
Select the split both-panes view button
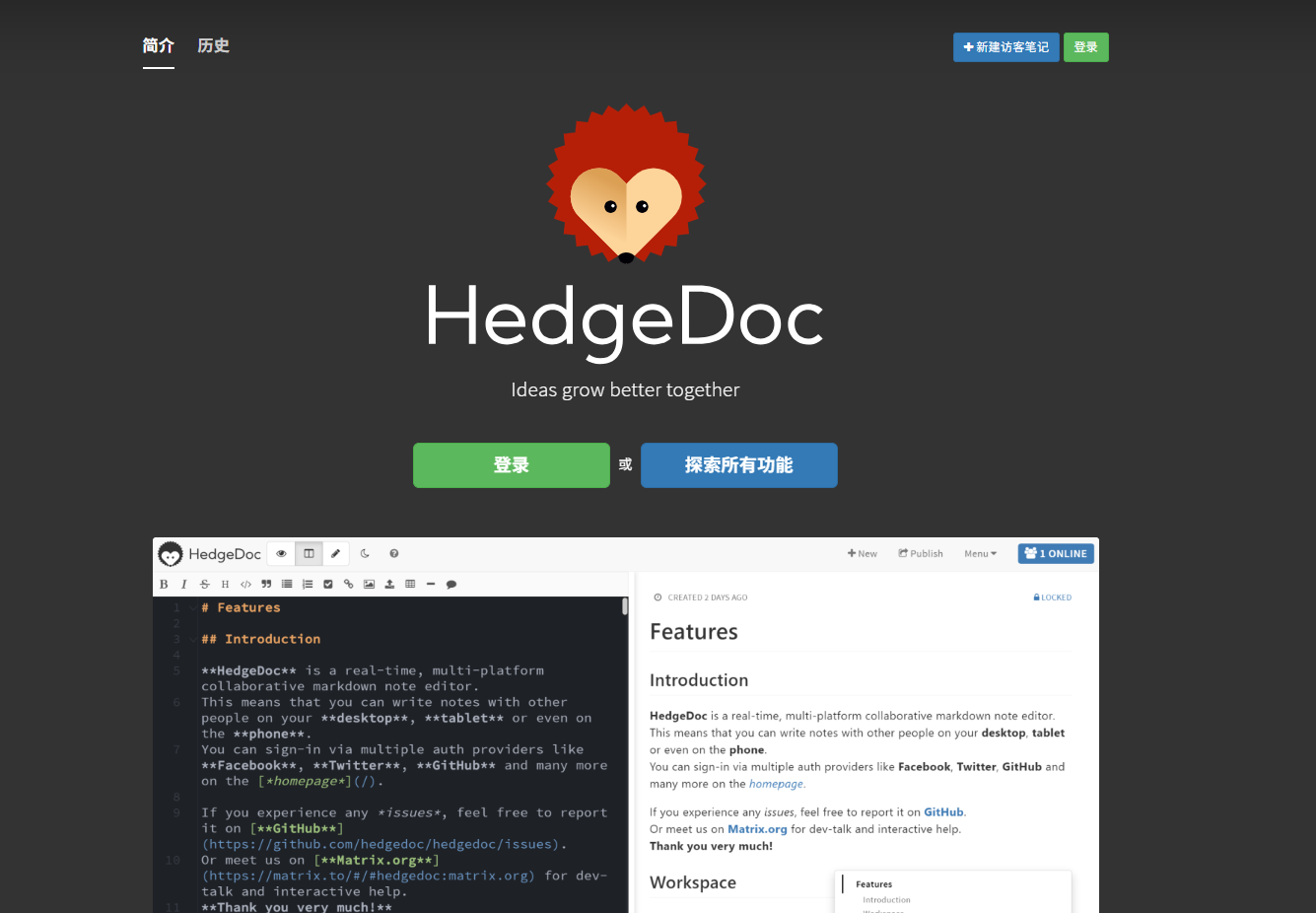[309, 553]
